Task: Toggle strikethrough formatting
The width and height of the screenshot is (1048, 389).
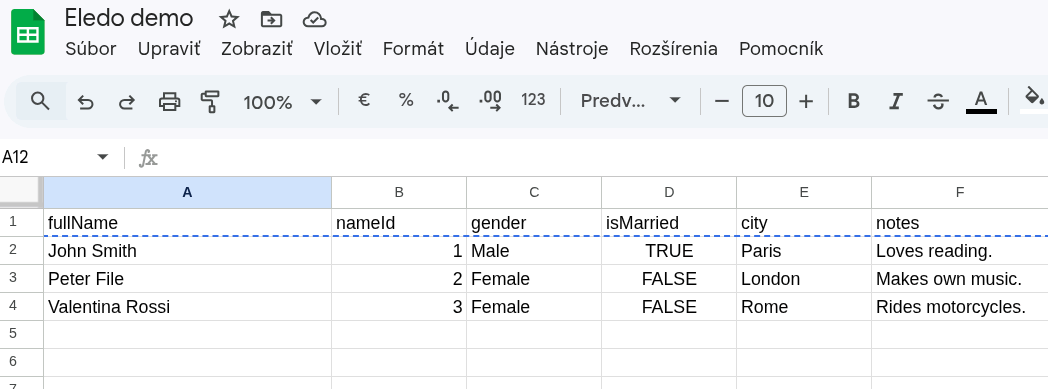Action: (x=938, y=102)
